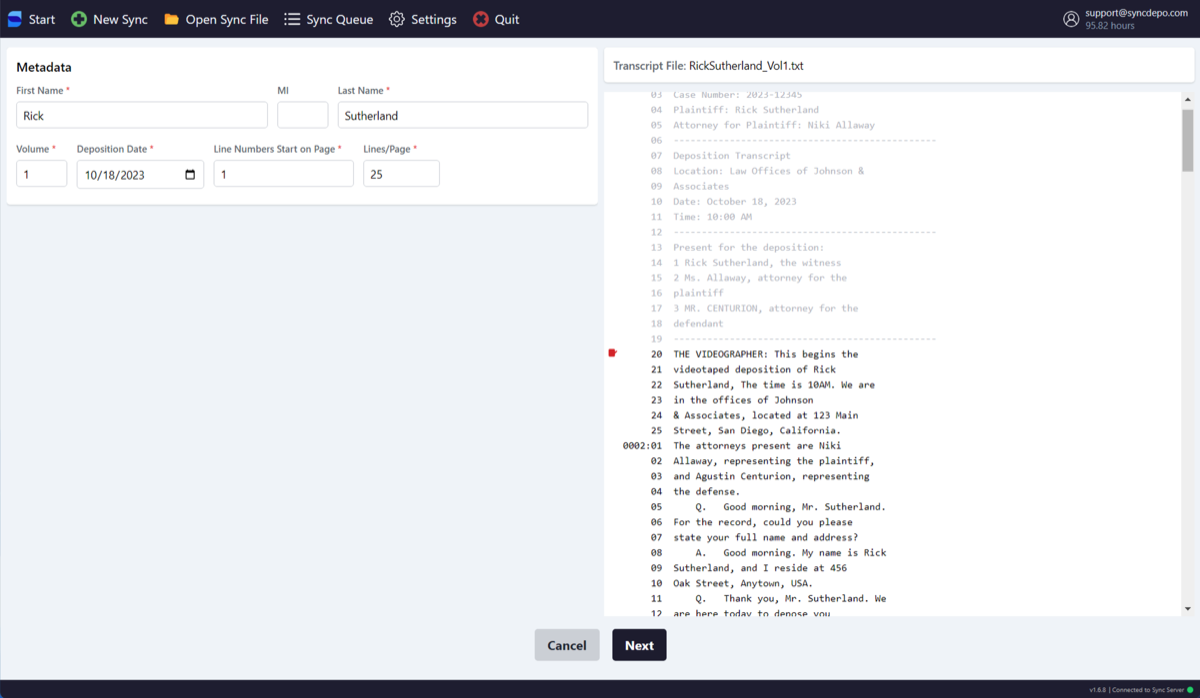The width and height of the screenshot is (1200, 698).
Task: Open the deposition date calendar picker
Action: (191, 174)
